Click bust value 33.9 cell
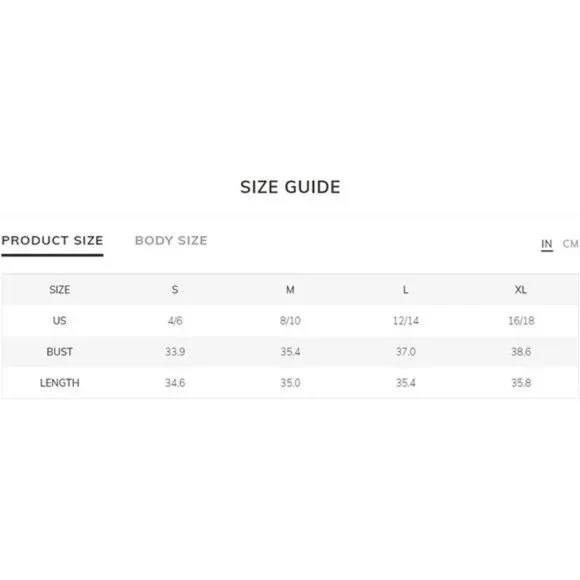 point(175,352)
